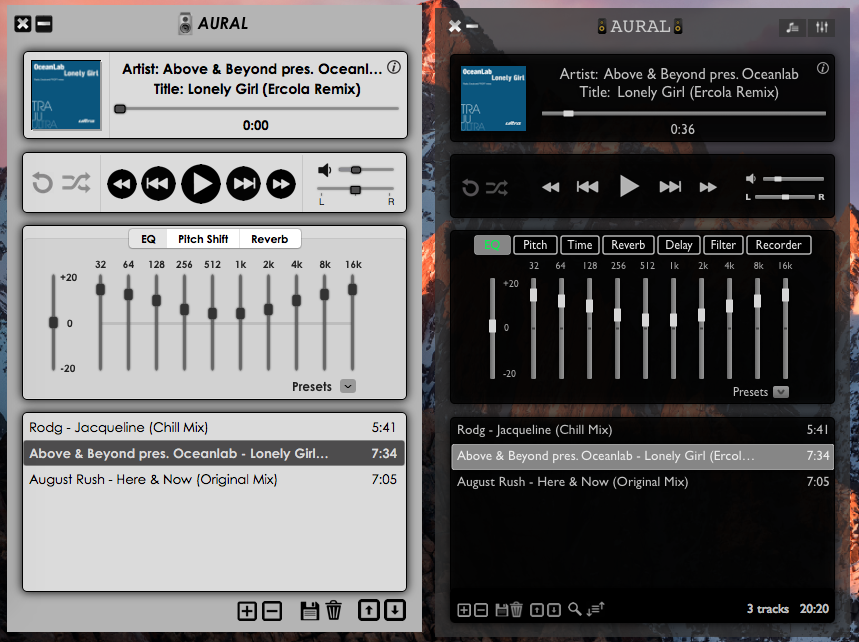
Task: Toggle shuffle mode in light window
Action: tap(76, 182)
